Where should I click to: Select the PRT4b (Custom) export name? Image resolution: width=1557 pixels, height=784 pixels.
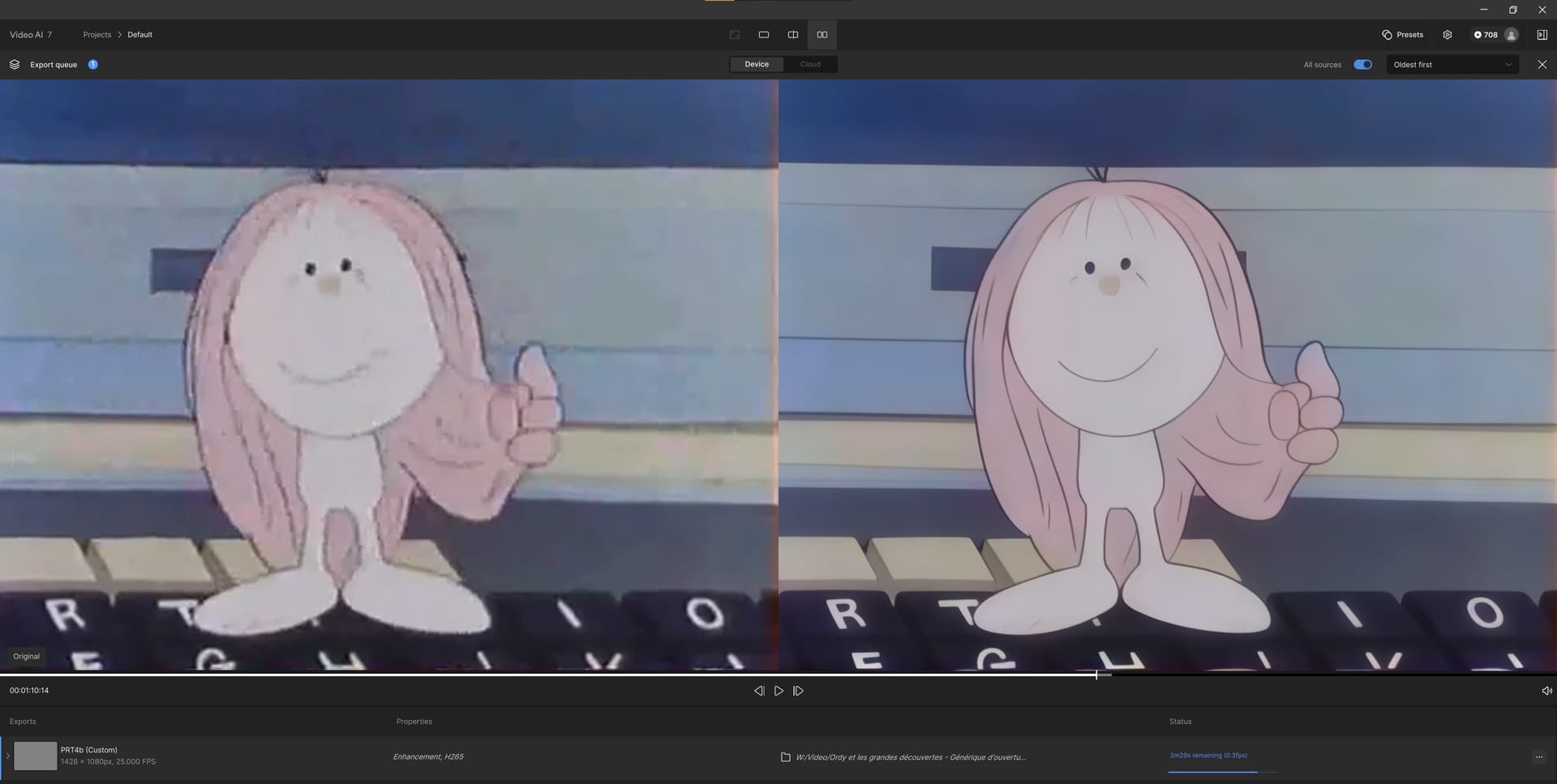click(x=89, y=750)
